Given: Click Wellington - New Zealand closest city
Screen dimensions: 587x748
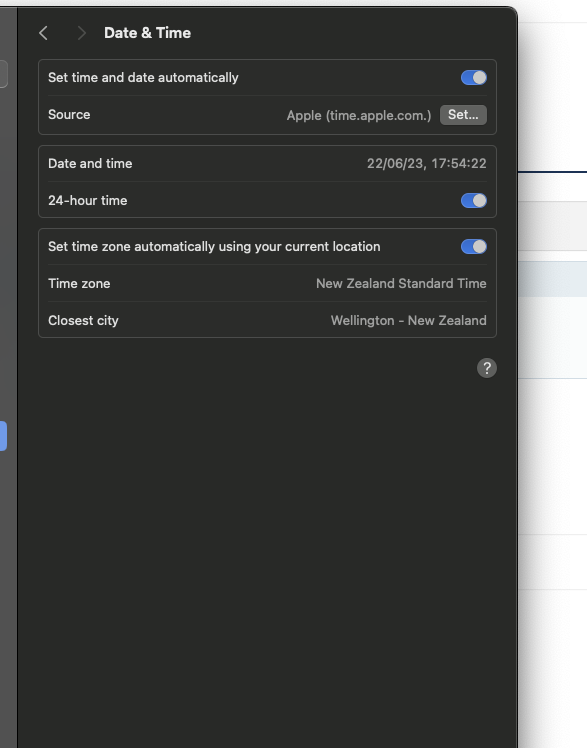Looking at the screenshot, I should (409, 321).
